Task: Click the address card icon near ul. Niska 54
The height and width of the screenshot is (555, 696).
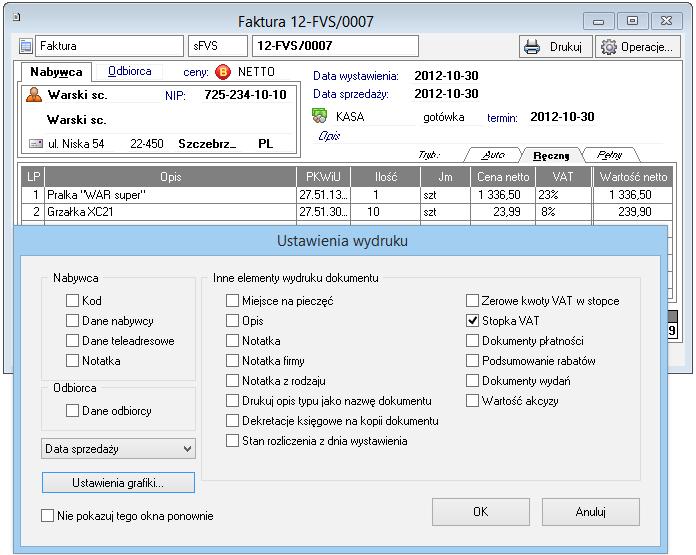Action: click(36, 143)
